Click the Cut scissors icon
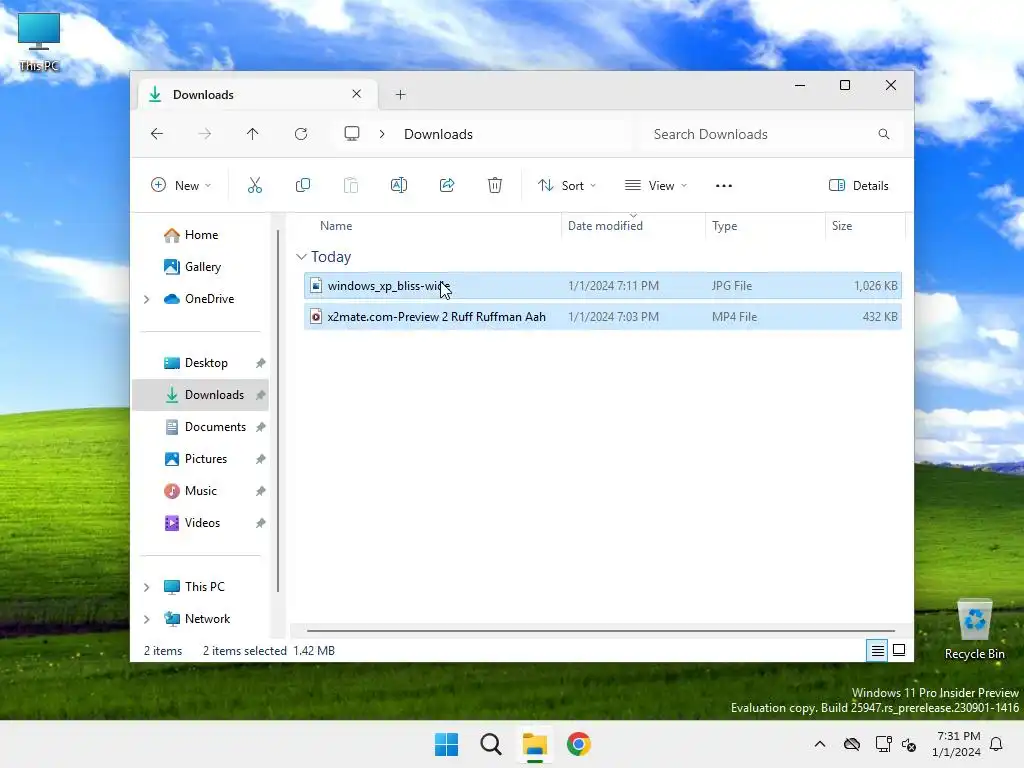The image size is (1024, 768). tap(255, 185)
